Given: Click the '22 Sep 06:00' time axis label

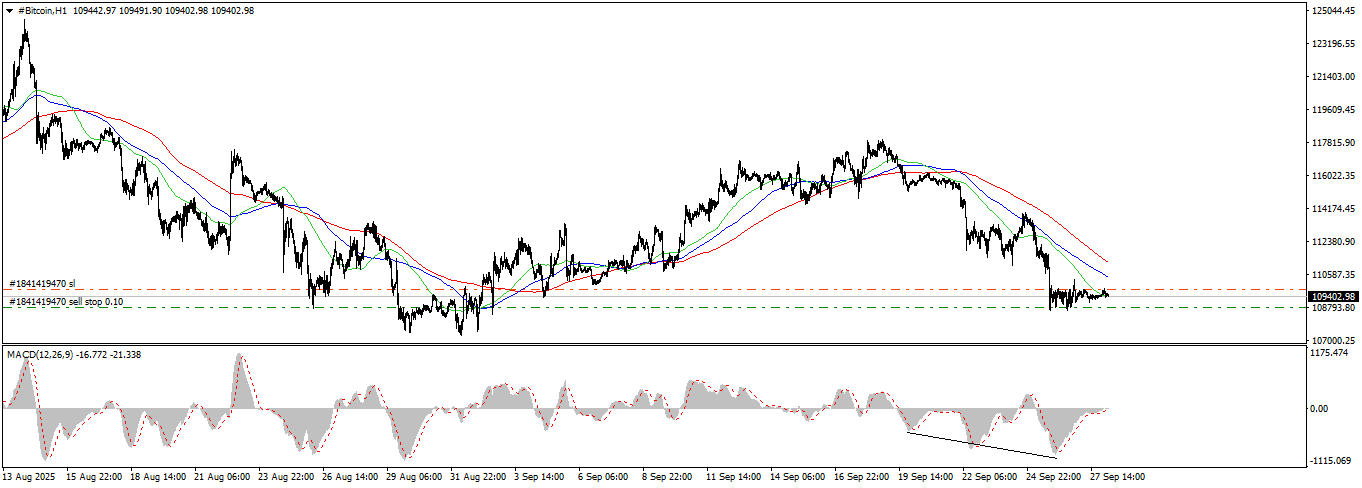Looking at the screenshot, I should [x=987, y=477].
